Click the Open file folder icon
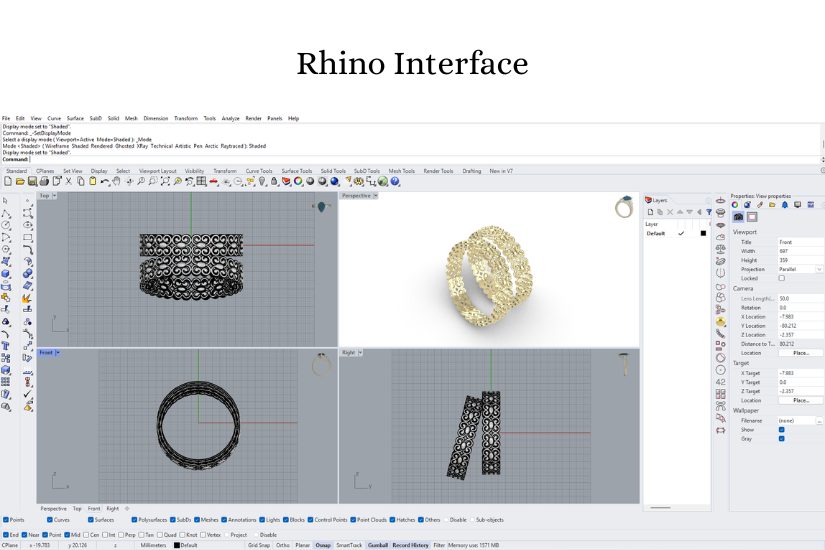The width and height of the screenshot is (825, 550). click(20, 181)
